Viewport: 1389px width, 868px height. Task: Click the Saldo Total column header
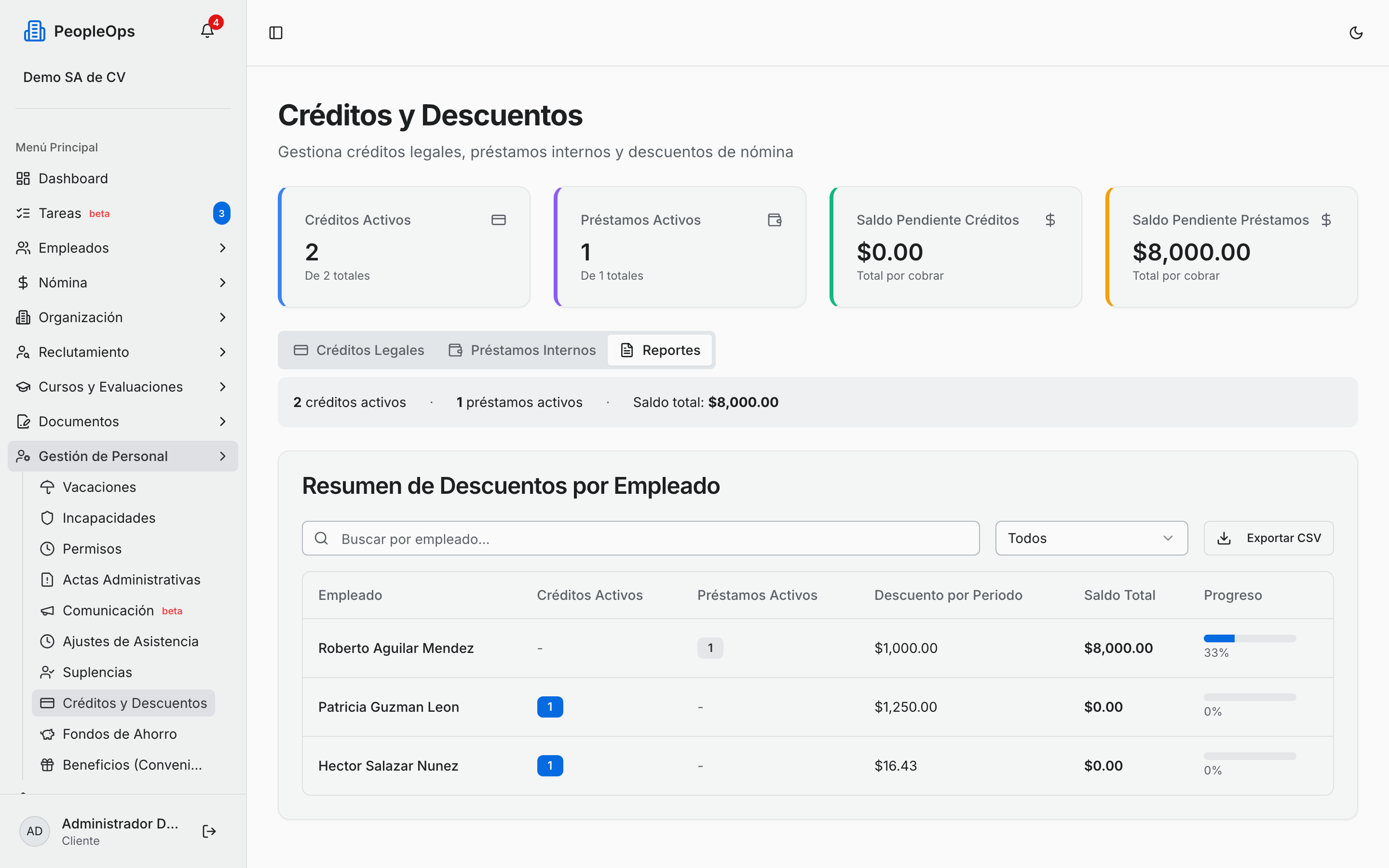pos(1119,596)
